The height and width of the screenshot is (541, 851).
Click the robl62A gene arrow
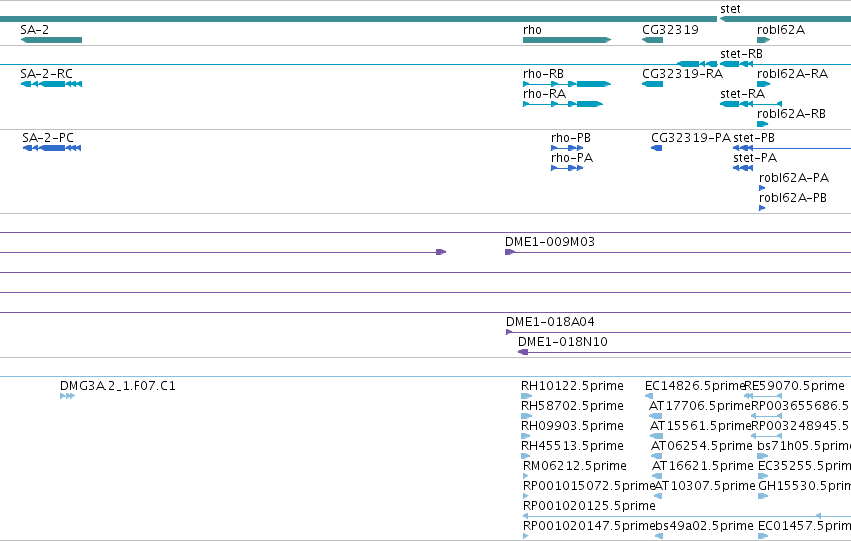click(x=764, y=40)
